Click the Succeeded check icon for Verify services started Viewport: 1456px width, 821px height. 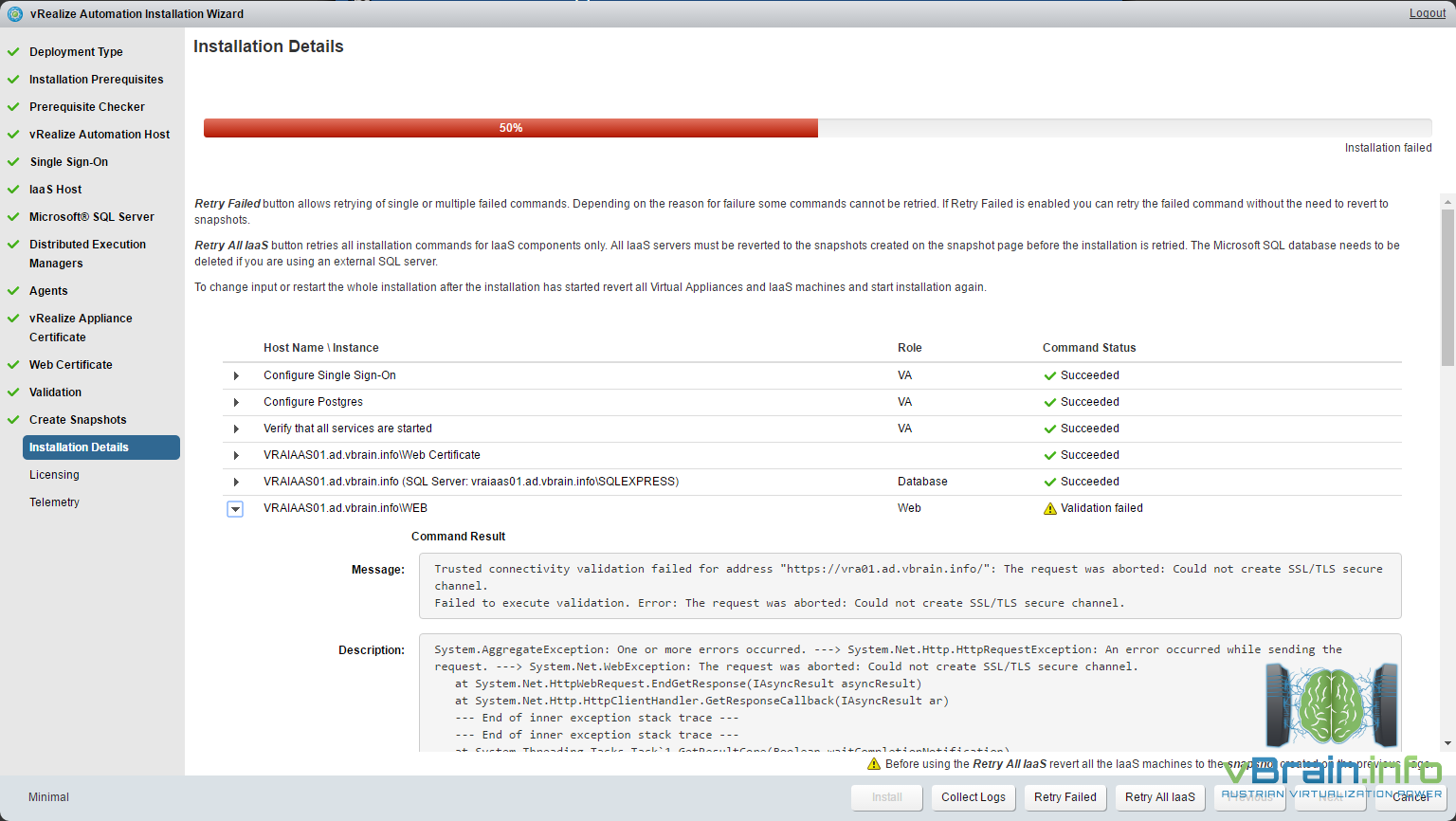[x=1049, y=429]
